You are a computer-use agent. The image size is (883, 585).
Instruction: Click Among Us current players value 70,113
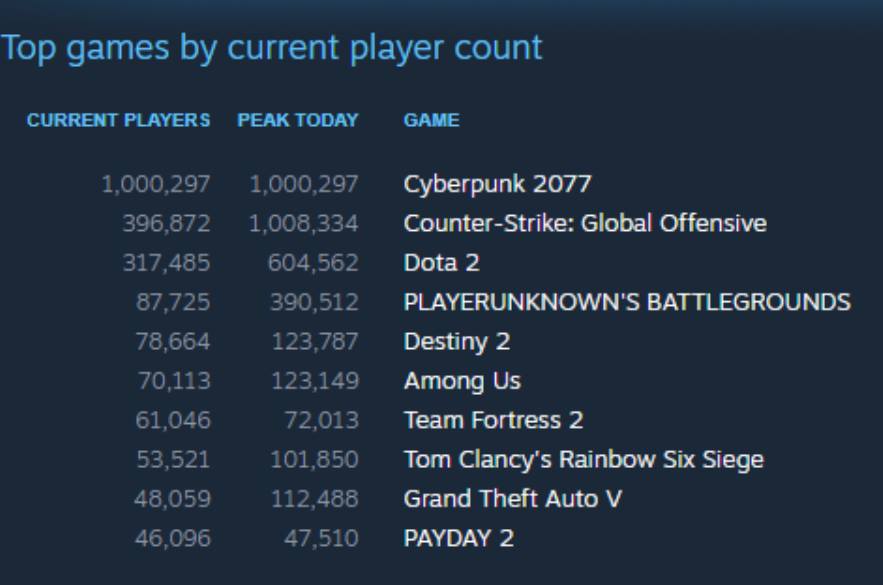coord(173,381)
